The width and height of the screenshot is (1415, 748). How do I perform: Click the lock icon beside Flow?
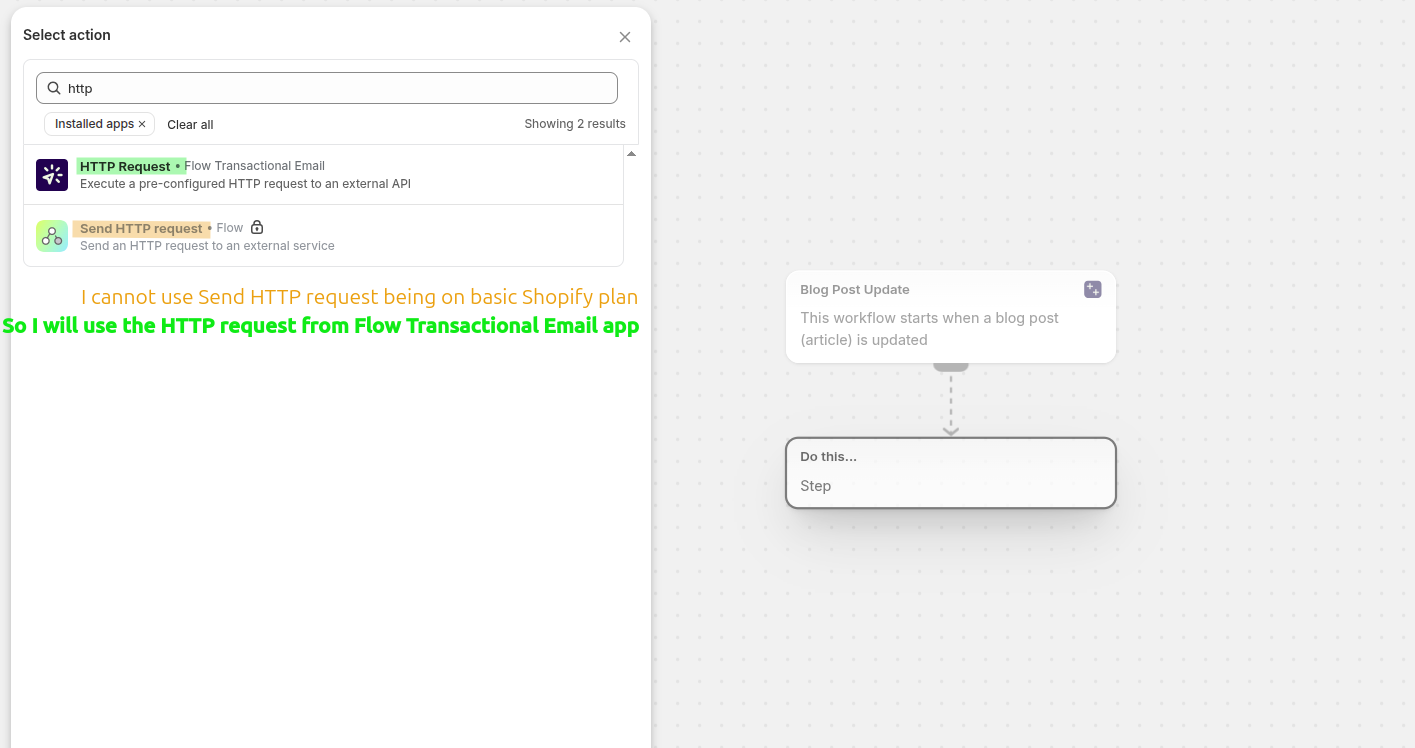[x=257, y=227]
